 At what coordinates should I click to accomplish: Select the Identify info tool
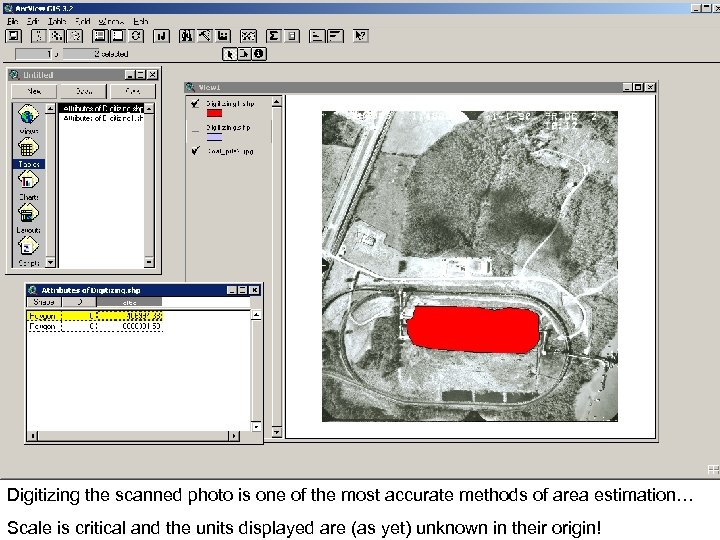click(259, 54)
